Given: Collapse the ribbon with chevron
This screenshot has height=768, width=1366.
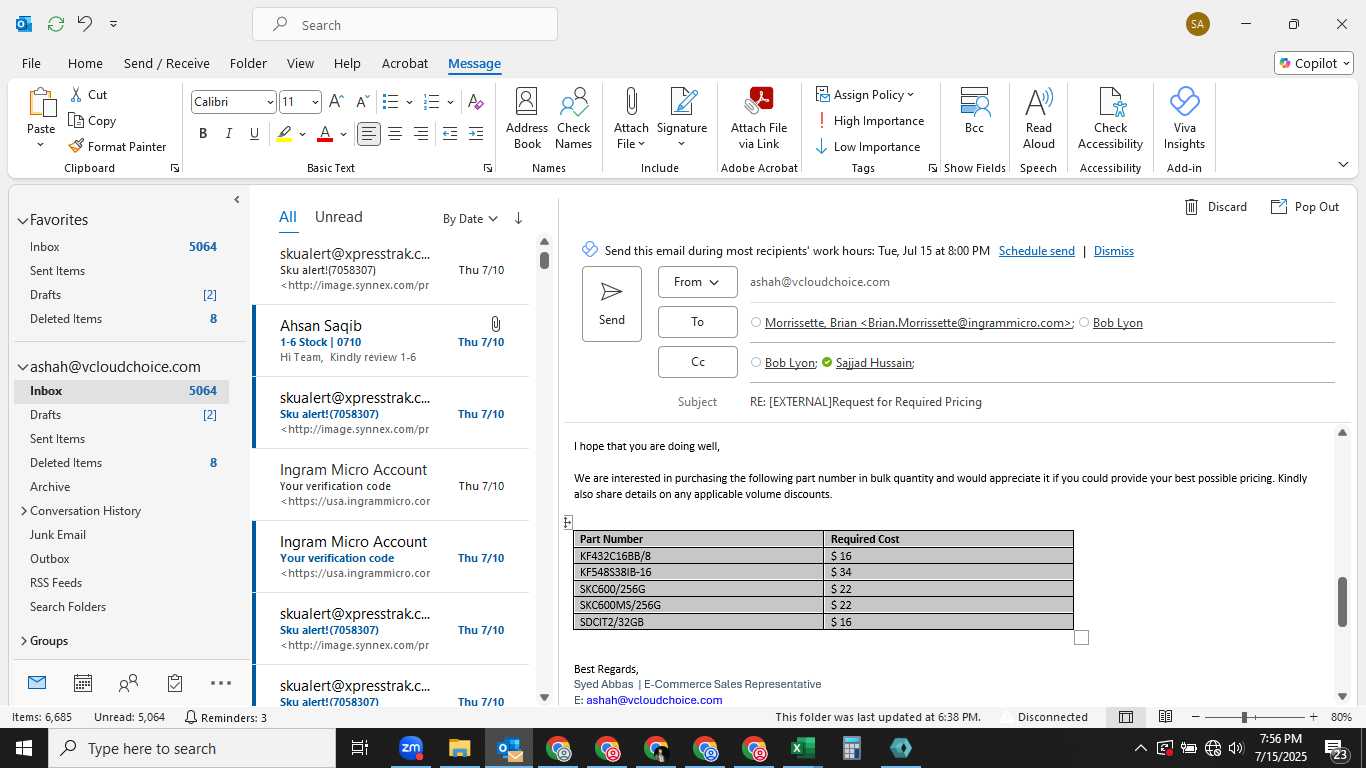Looking at the screenshot, I should click(x=1342, y=165).
